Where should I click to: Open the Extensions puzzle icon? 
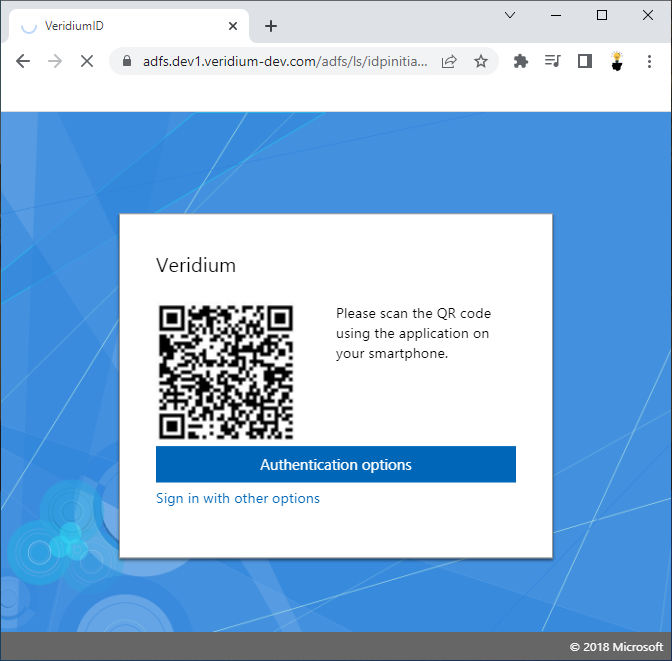click(x=520, y=61)
